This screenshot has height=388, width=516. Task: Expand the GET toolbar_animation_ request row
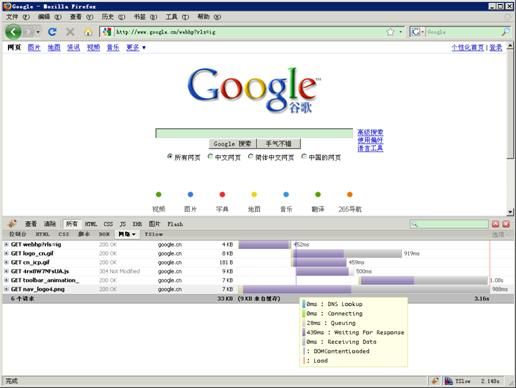[6, 280]
